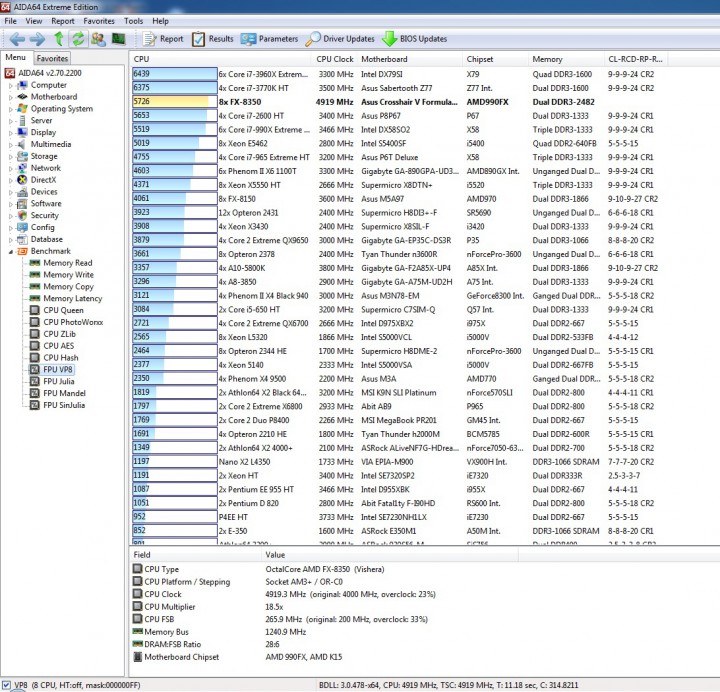Expand the Operating System tree node
Screen dimensions: 720x692
pyautogui.click(x=11, y=109)
